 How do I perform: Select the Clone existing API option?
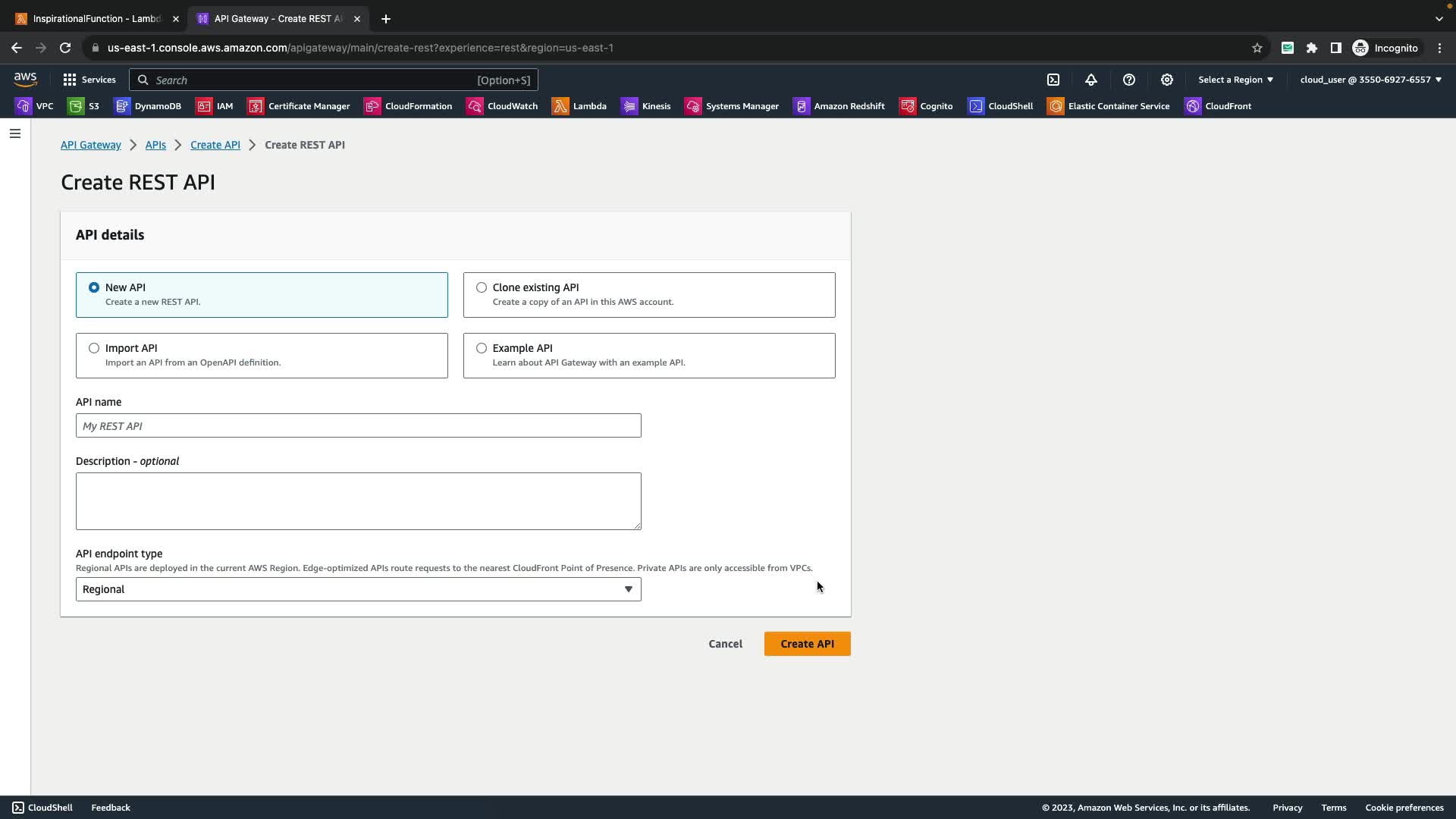[482, 287]
